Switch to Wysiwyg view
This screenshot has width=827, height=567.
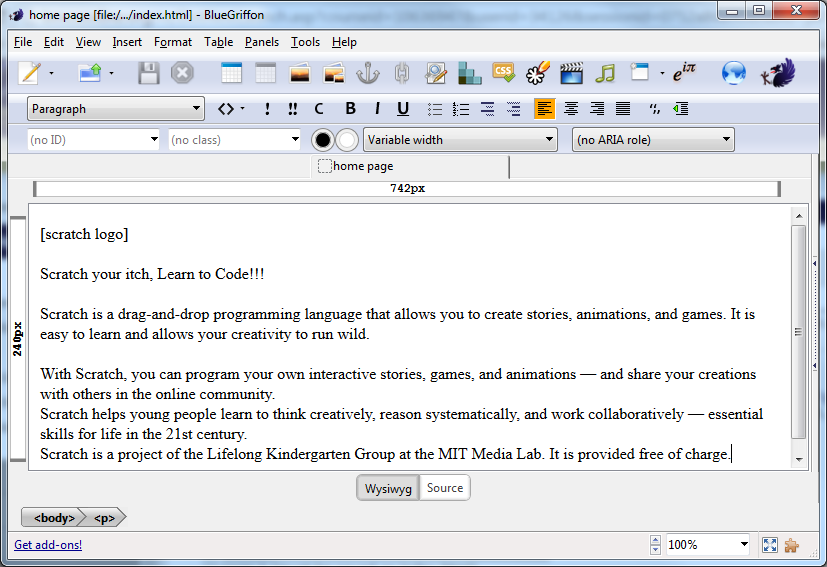coord(388,488)
